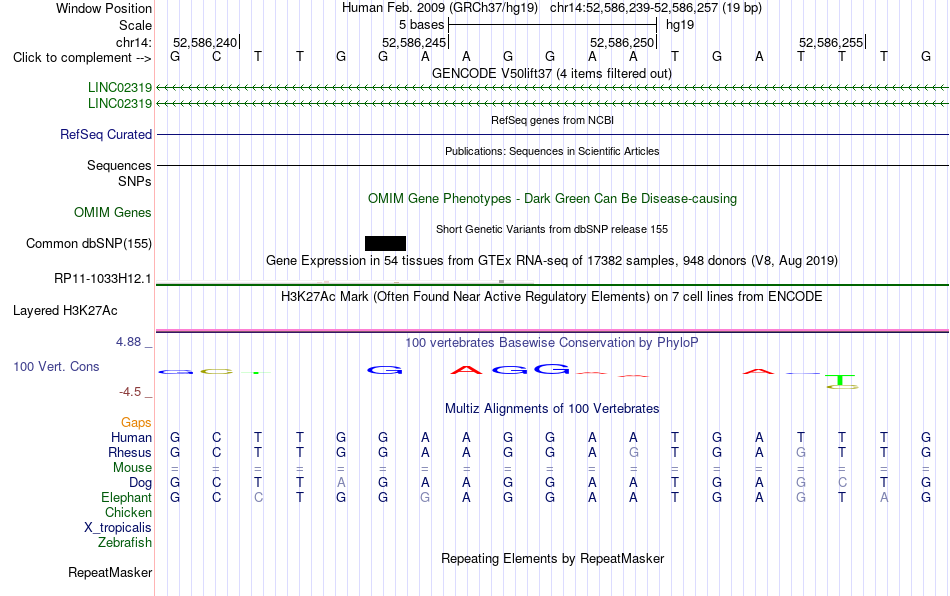
Task: Click the -4.5 PhyloP lower scale value
Action: point(130,392)
